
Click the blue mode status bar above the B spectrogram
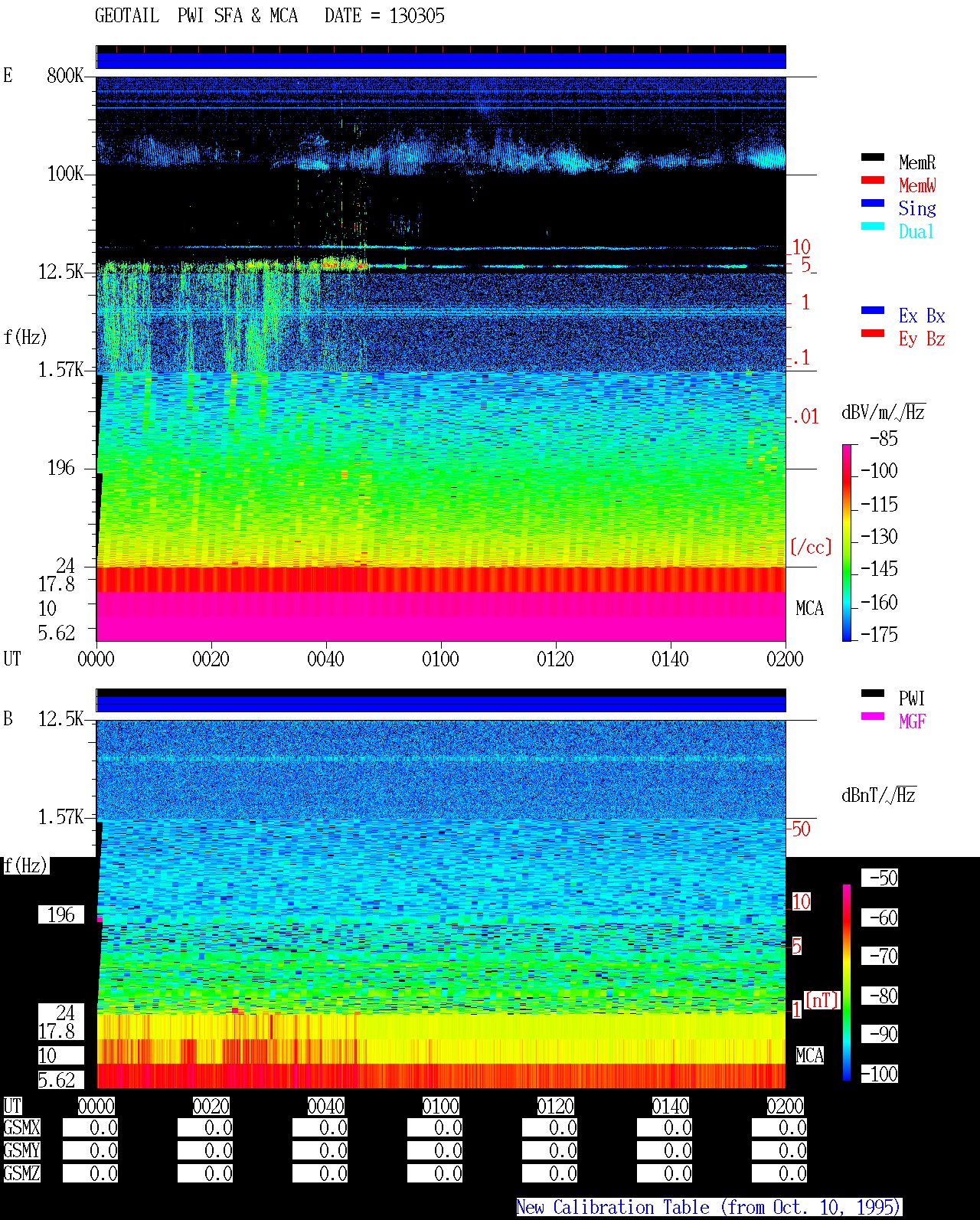[441, 704]
